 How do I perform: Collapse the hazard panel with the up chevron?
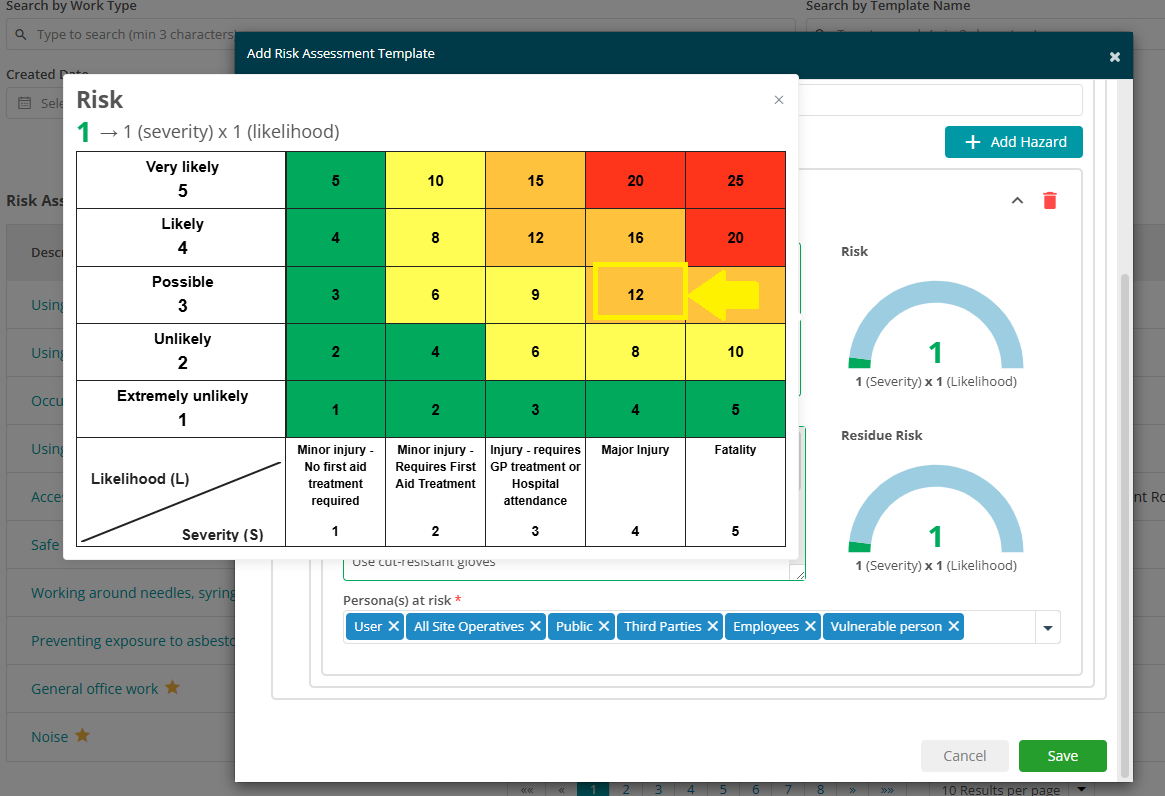[1017, 201]
